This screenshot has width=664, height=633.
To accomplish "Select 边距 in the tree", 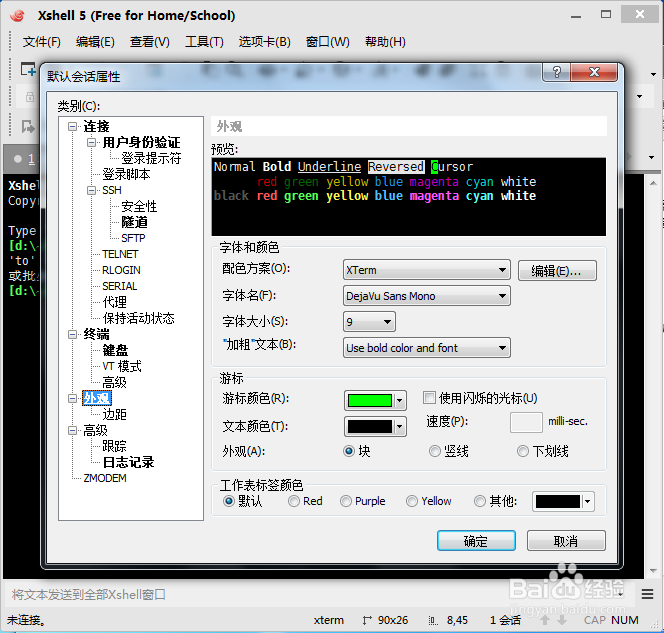I will coord(114,414).
